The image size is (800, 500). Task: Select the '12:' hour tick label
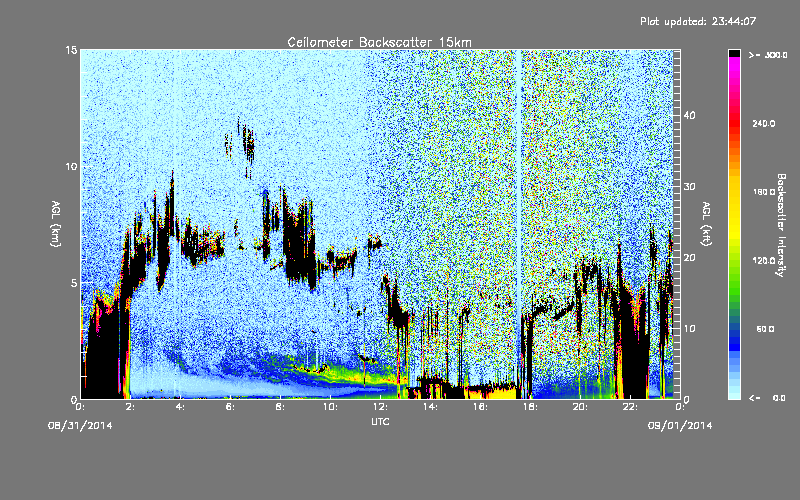coord(381,407)
